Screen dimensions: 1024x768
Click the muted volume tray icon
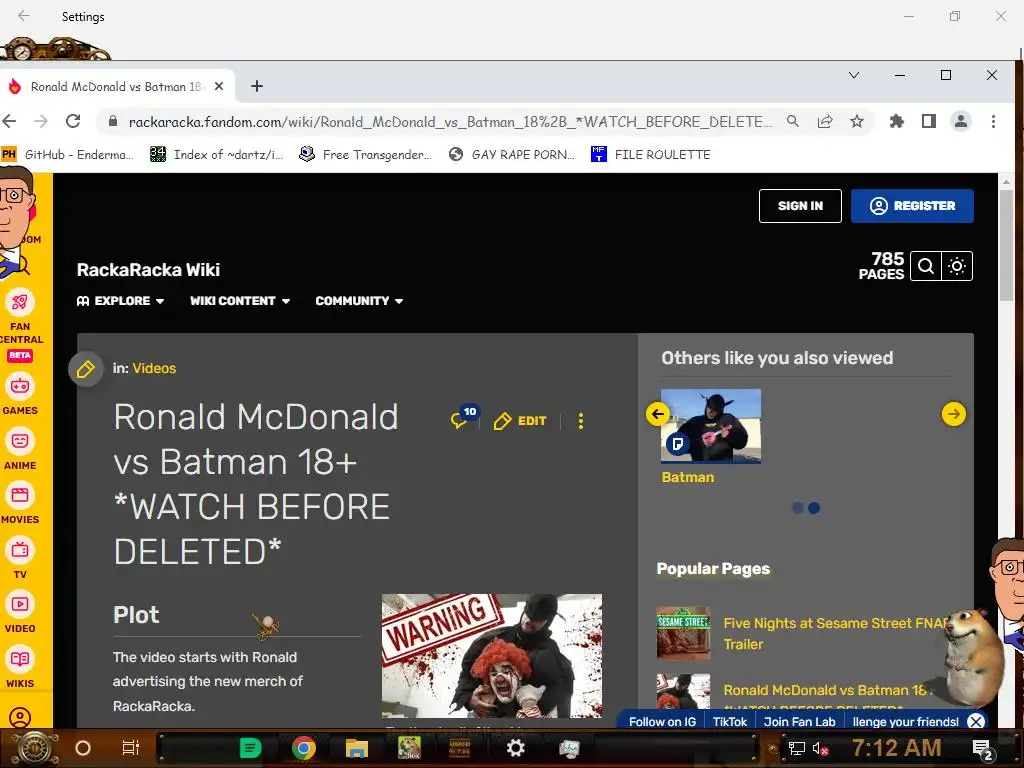tap(820, 748)
